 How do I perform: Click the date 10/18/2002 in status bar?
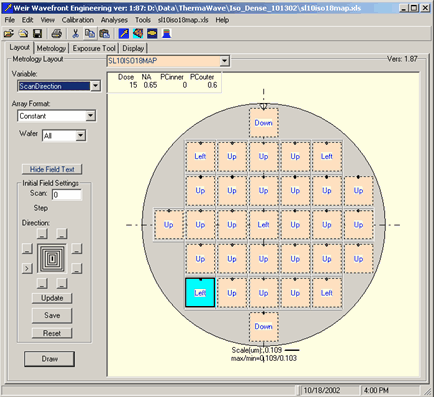322,390
